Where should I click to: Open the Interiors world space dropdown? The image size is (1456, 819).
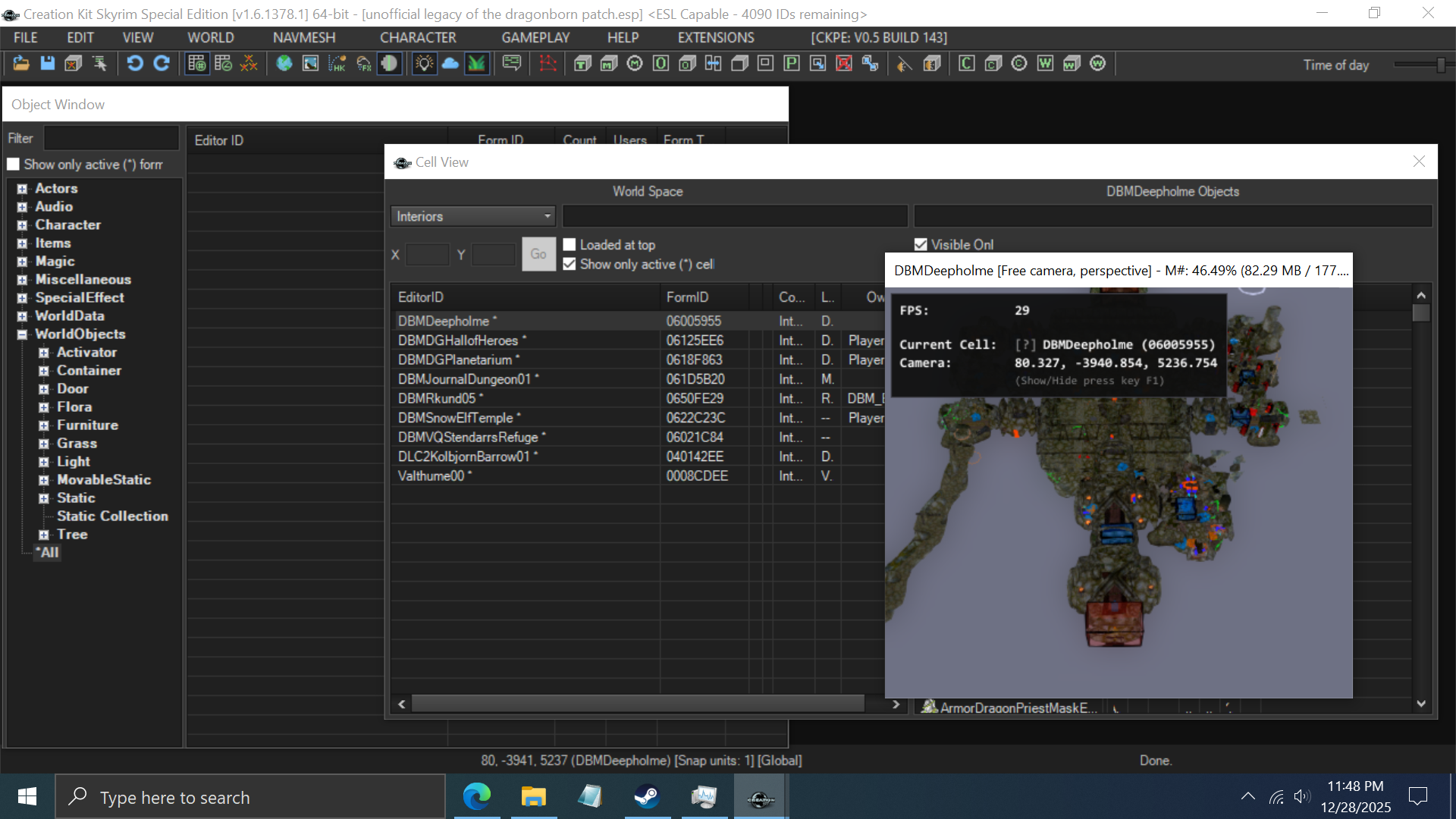point(473,217)
